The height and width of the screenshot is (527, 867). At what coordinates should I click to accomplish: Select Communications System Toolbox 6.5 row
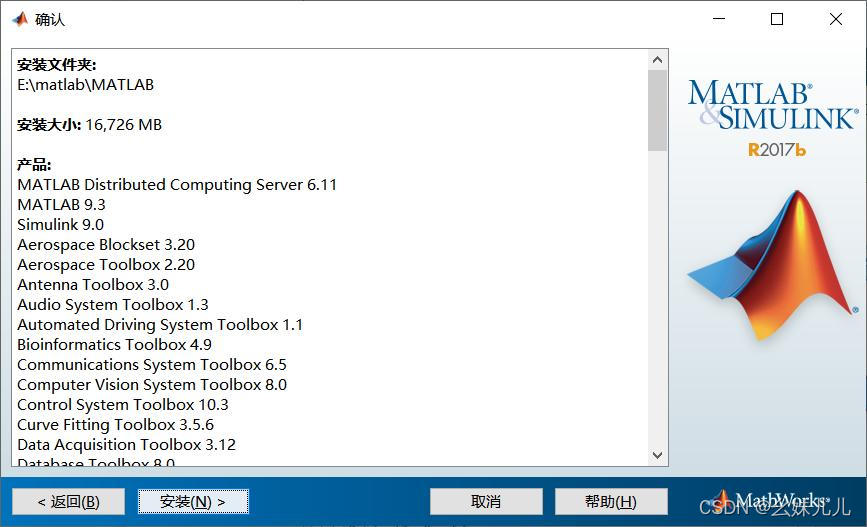[152, 364]
